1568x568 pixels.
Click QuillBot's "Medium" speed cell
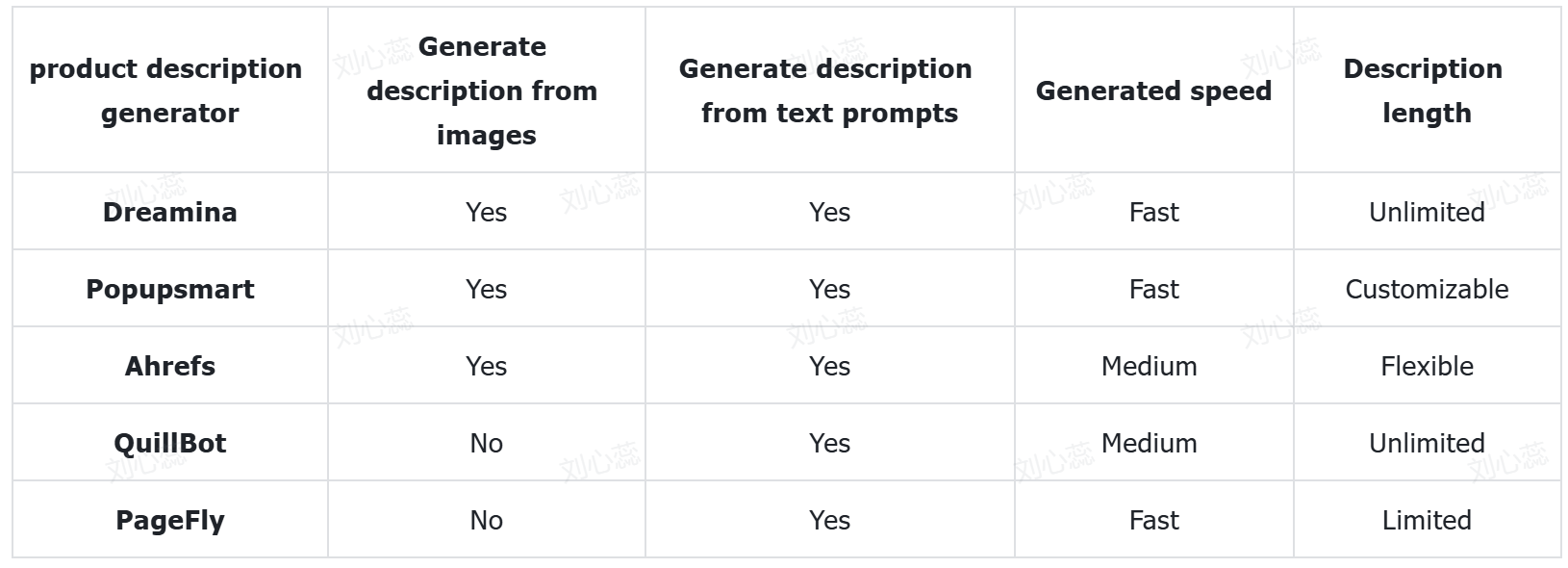point(1149,443)
